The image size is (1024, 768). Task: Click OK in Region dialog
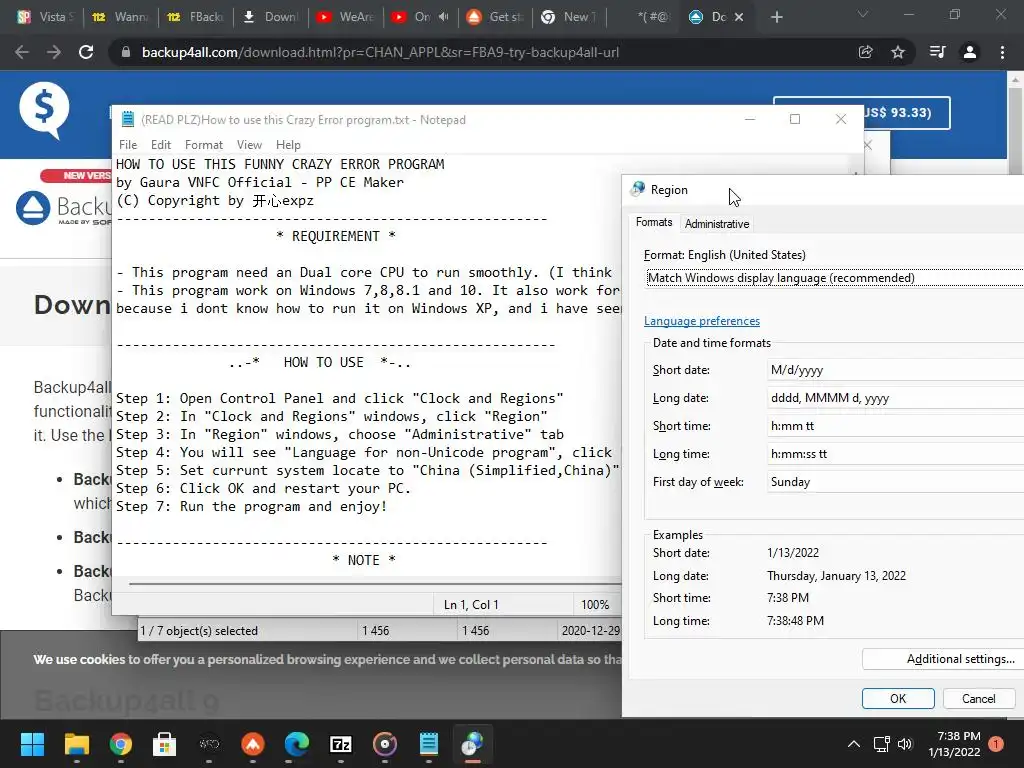tap(898, 698)
